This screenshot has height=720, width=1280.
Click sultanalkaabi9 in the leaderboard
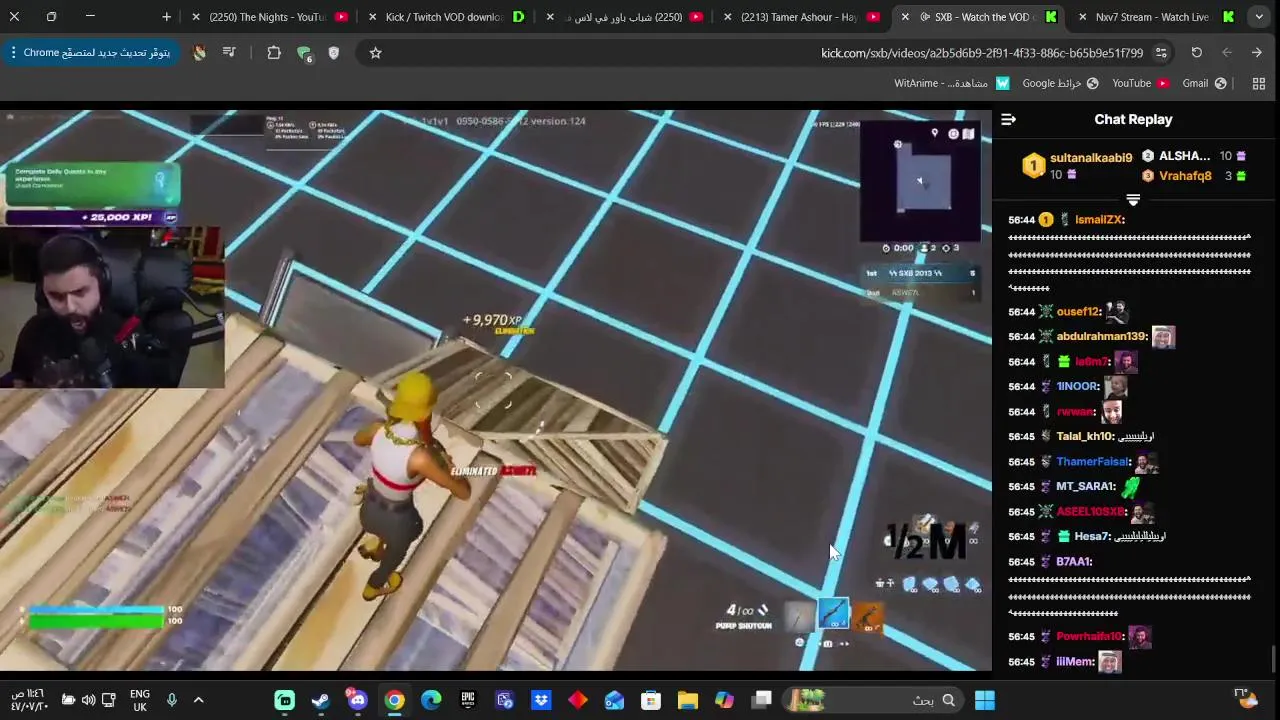(1091, 158)
